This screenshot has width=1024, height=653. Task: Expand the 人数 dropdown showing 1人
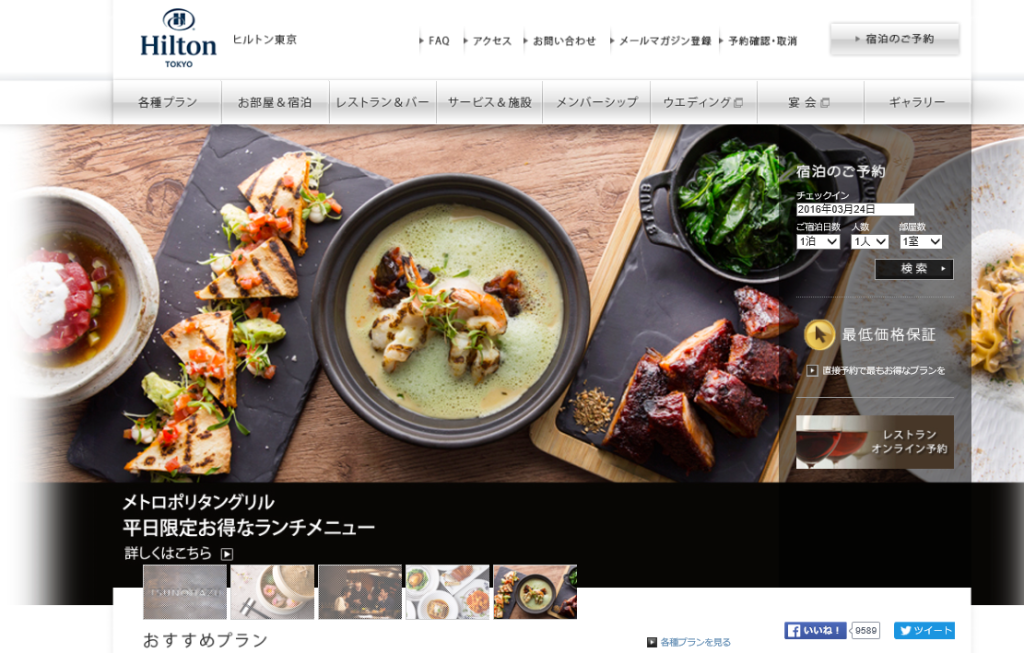click(870, 242)
